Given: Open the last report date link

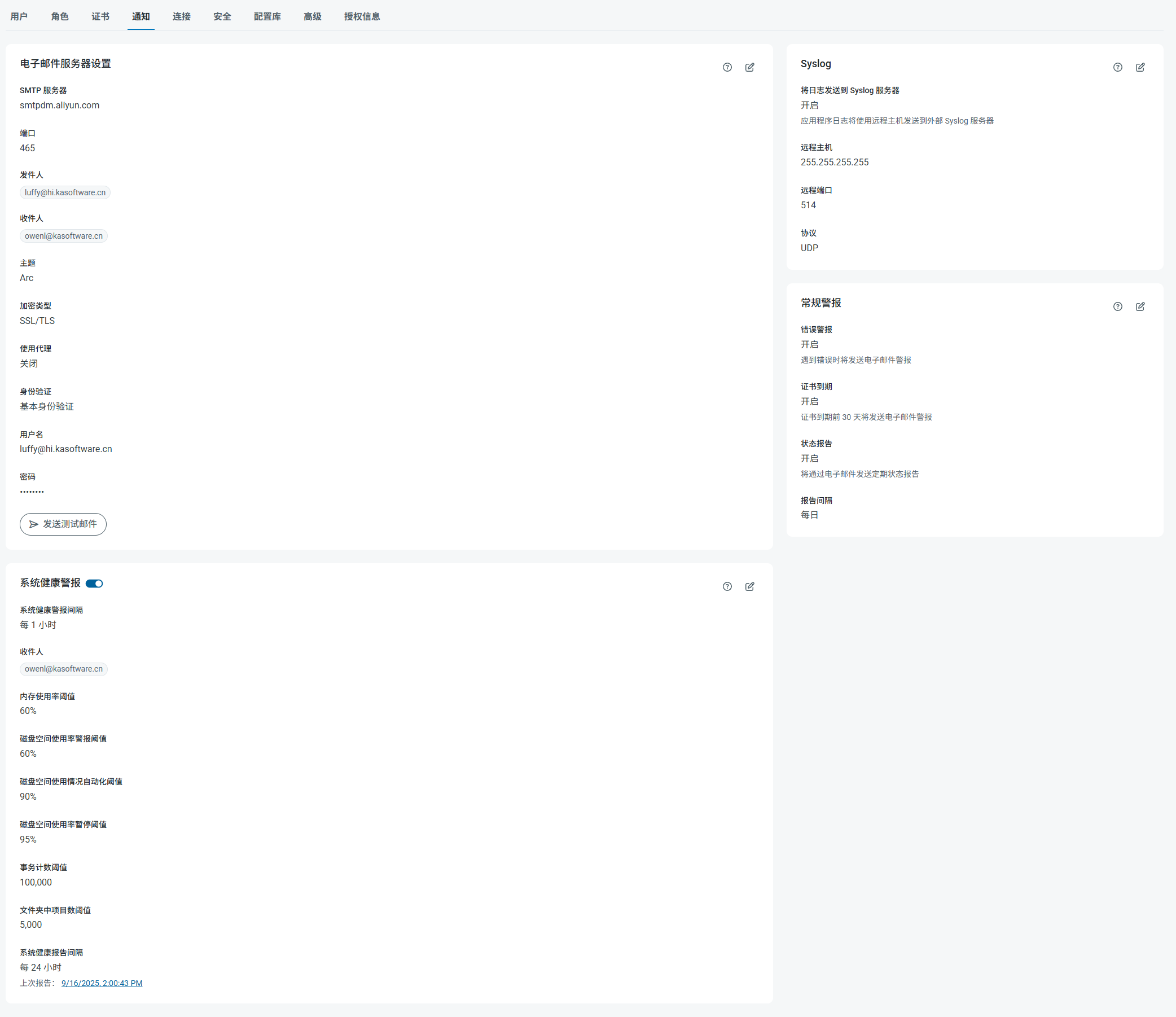Looking at the screenshot, I should point(102,983).
